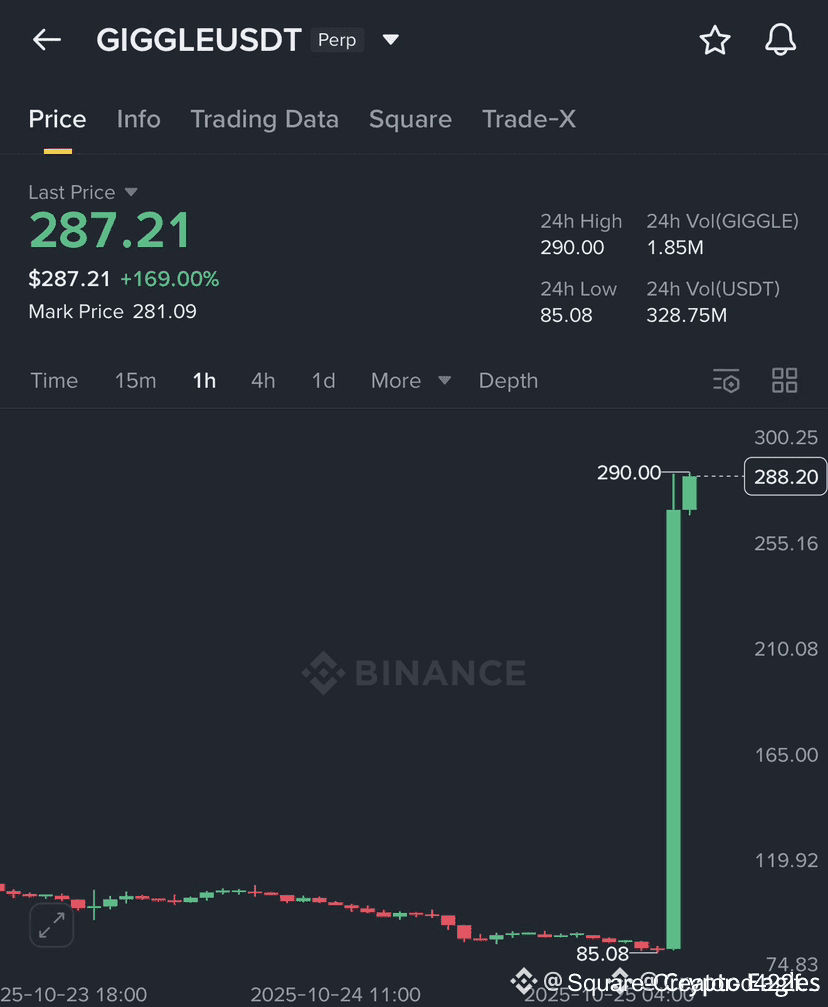Click the 290.00 high label on chart
The height and width of the screenshot is (1007, 828).
629,473
